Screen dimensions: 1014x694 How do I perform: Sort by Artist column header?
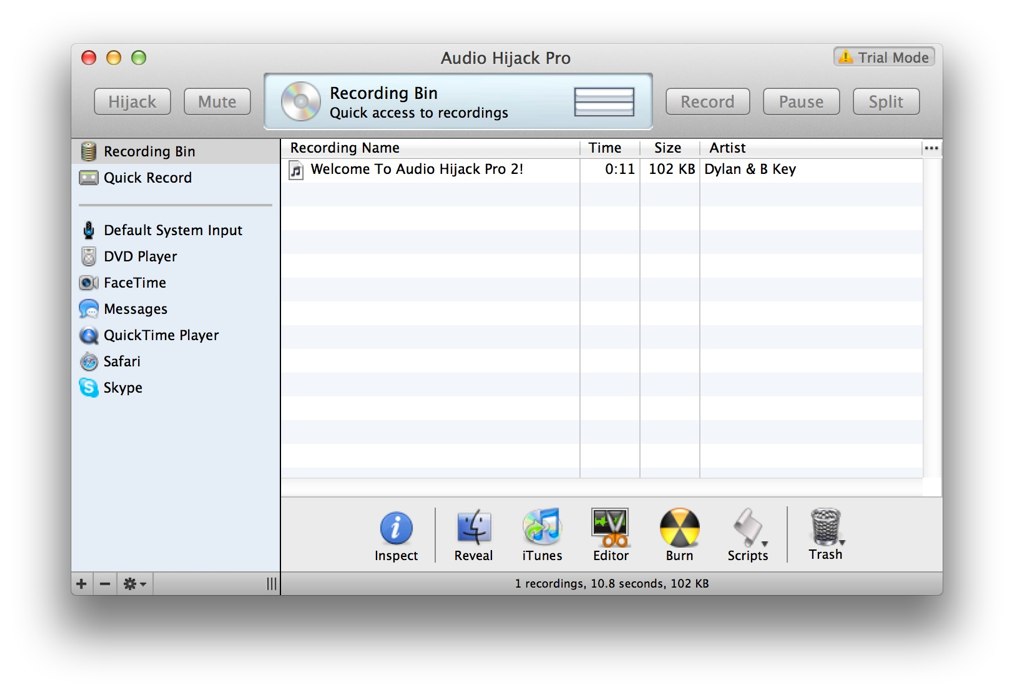811,148
